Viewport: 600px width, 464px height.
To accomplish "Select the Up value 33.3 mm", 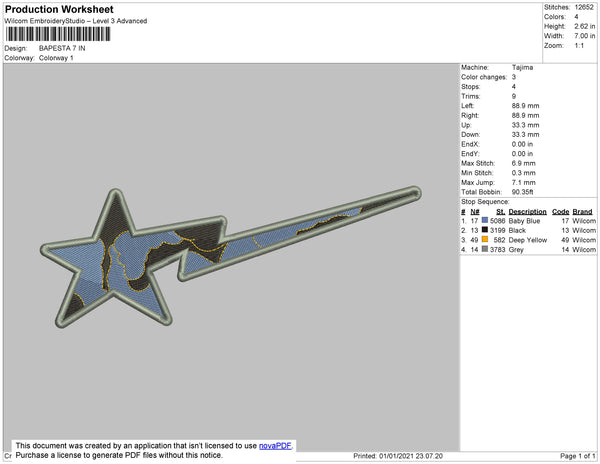I will coord(525,125).
